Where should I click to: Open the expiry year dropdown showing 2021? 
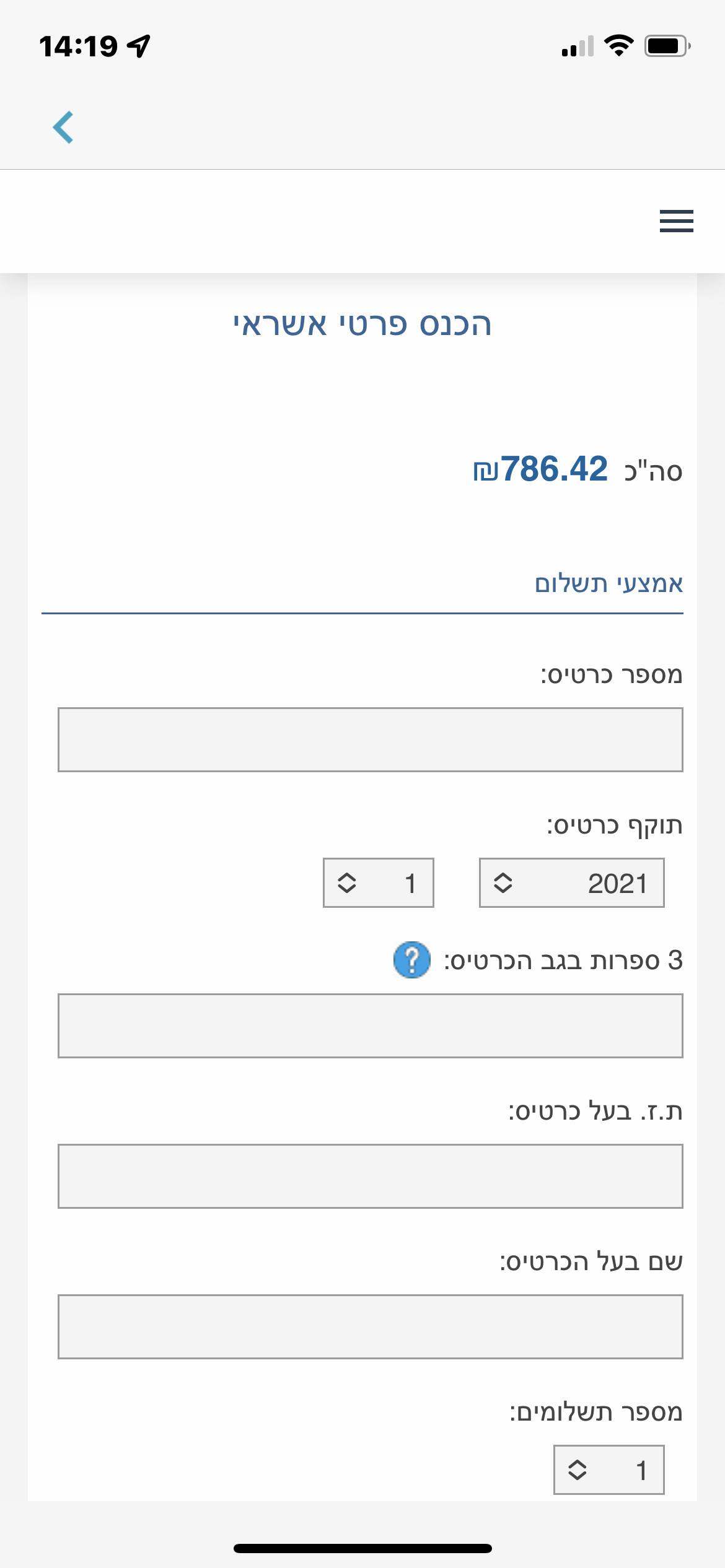(571, 882)
